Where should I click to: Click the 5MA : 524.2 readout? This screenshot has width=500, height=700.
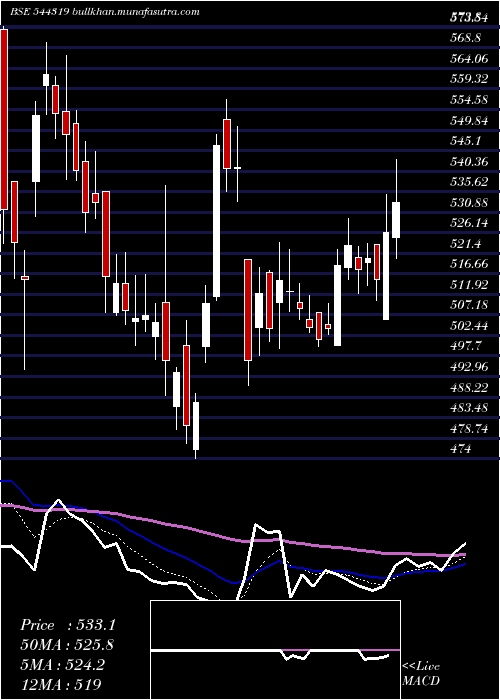[62, 665]
